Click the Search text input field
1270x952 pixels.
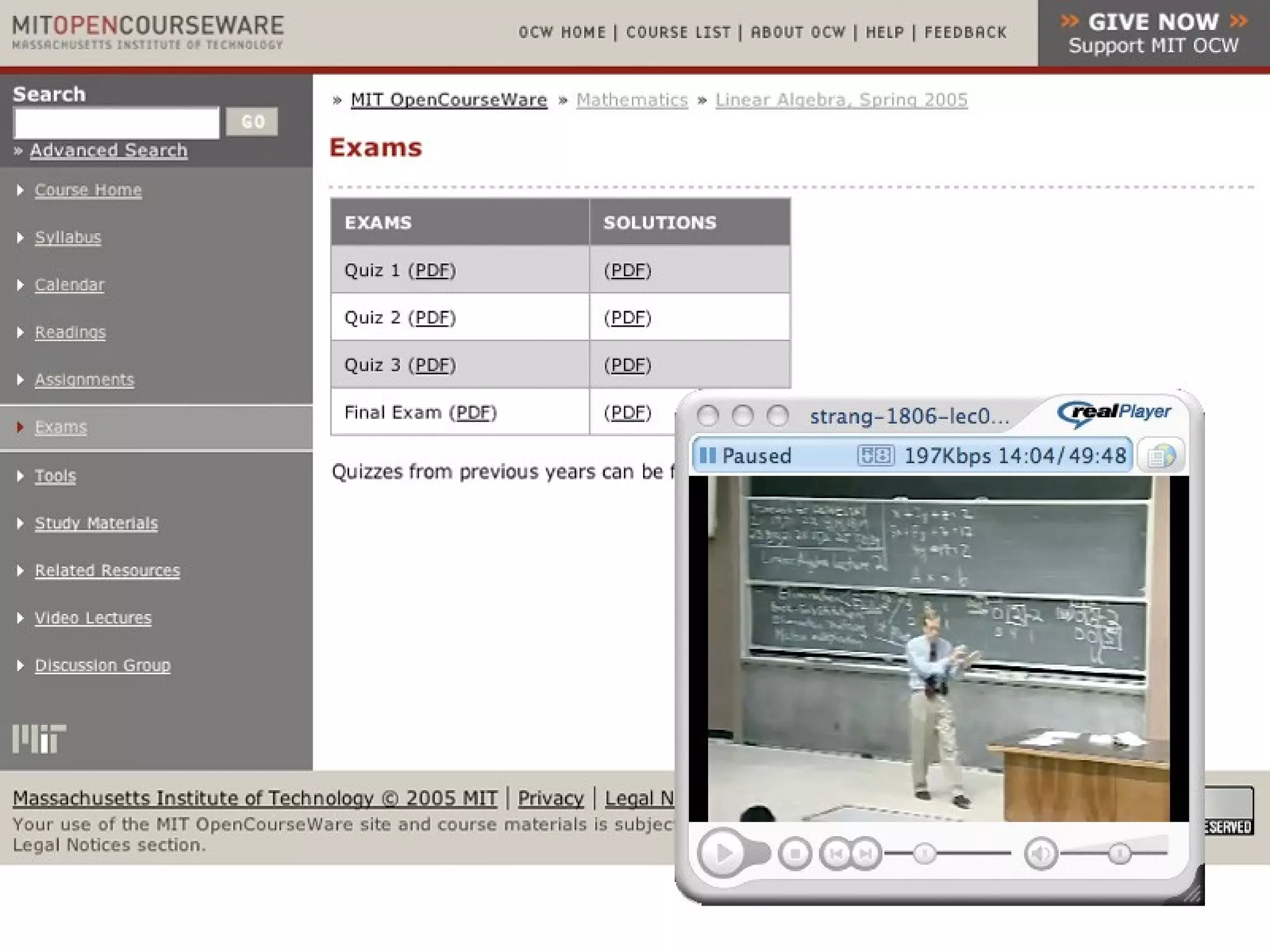(117, 122)
